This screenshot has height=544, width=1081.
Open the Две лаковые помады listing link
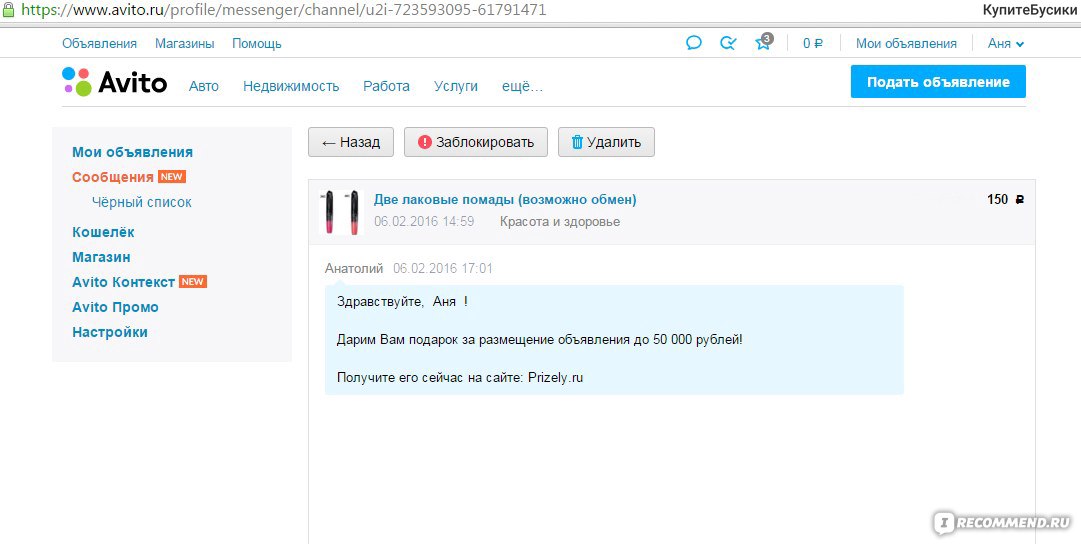tap(505, 199)
